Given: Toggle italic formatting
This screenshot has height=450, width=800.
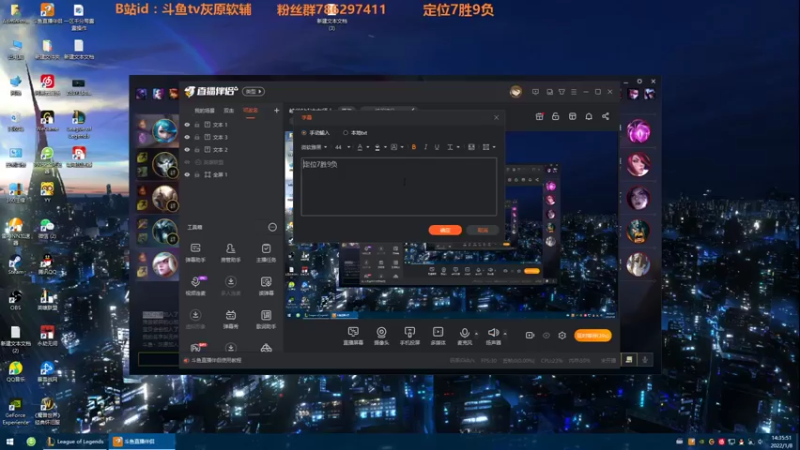Looking at the screenshot, I should [x=426, y=147].
